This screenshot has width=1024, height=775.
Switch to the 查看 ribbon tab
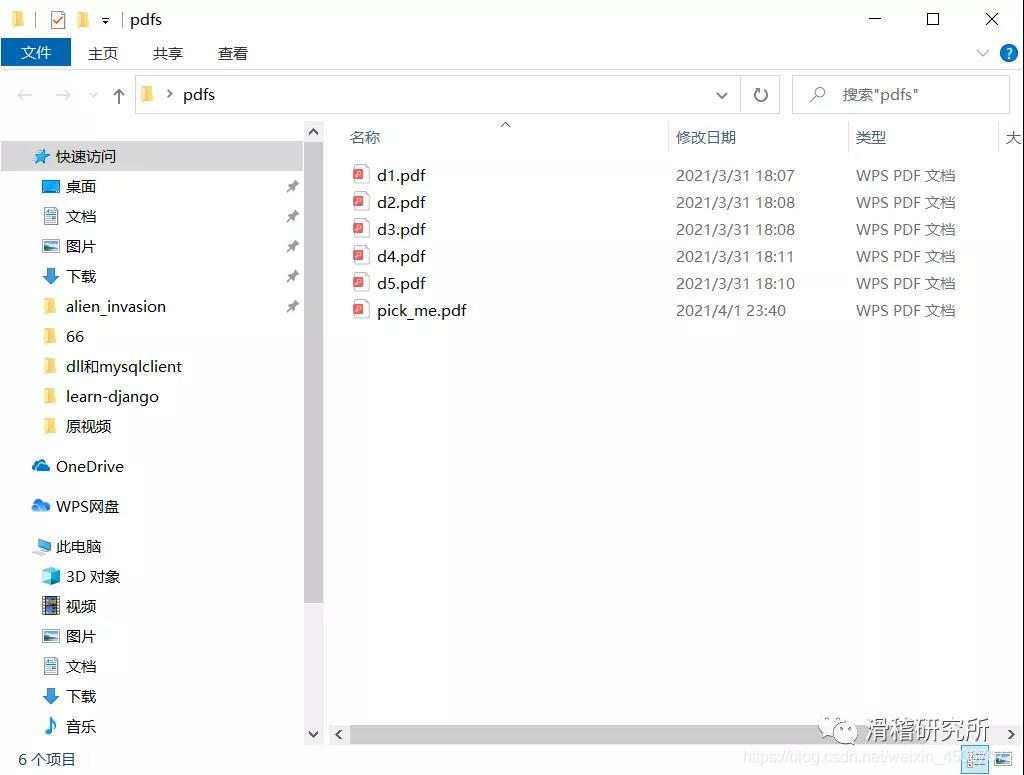tap(232, 54)
